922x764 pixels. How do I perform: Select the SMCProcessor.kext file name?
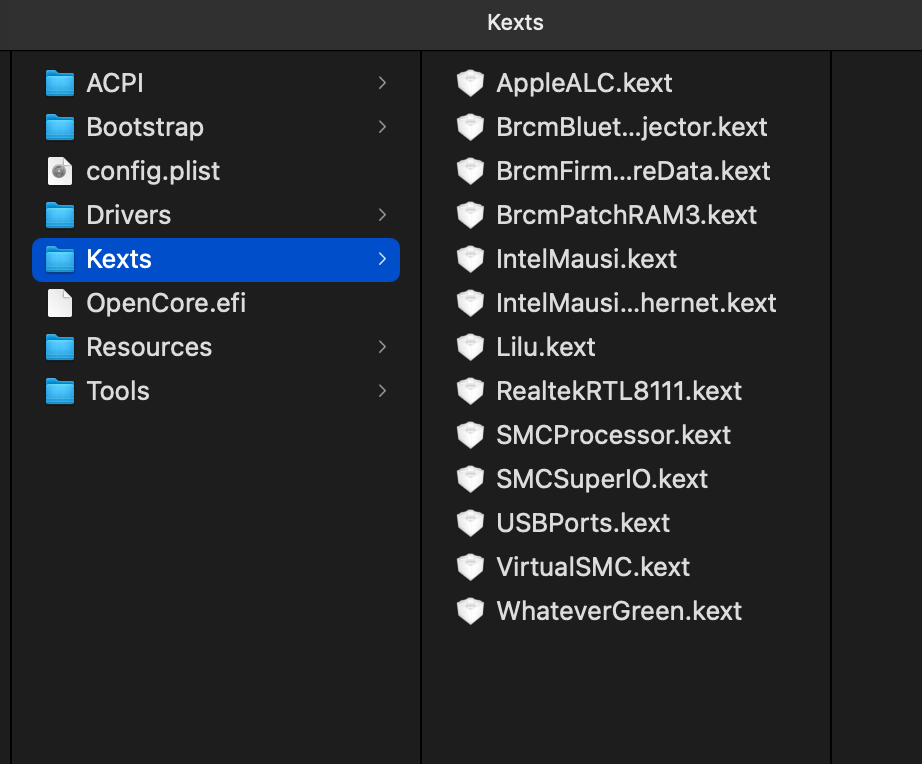click(613, 435)
